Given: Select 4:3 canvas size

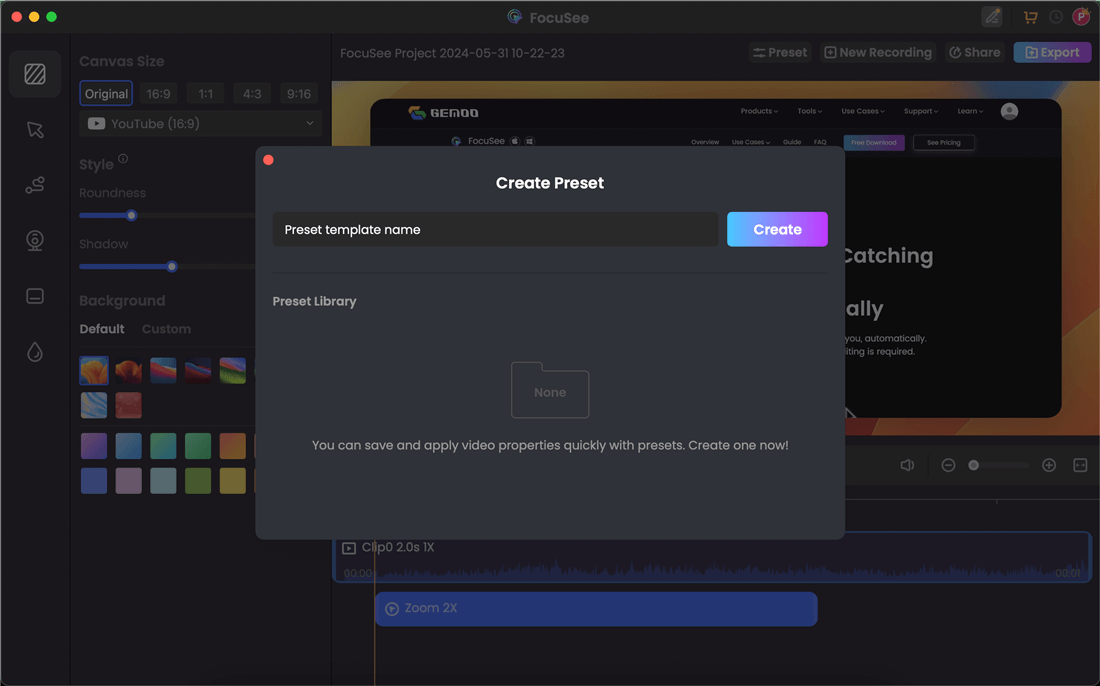Looking at the screenshot, I should click(x=252, y=94).
